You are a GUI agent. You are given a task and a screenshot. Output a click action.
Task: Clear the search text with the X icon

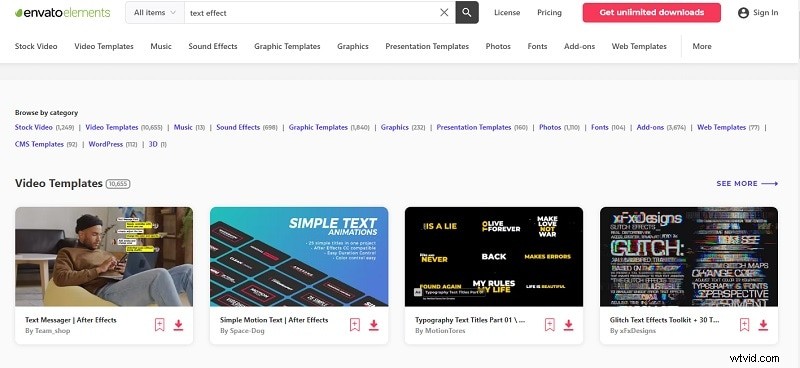444,13
